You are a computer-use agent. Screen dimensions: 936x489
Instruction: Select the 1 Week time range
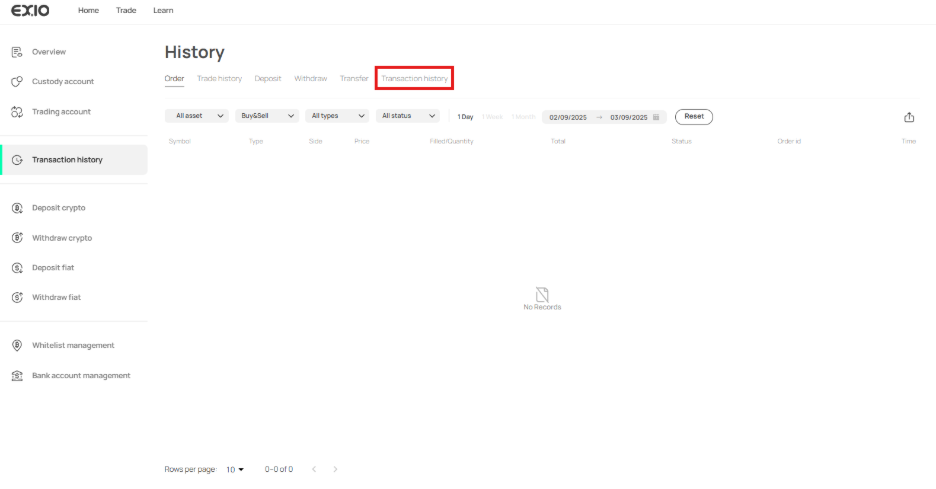492,117
